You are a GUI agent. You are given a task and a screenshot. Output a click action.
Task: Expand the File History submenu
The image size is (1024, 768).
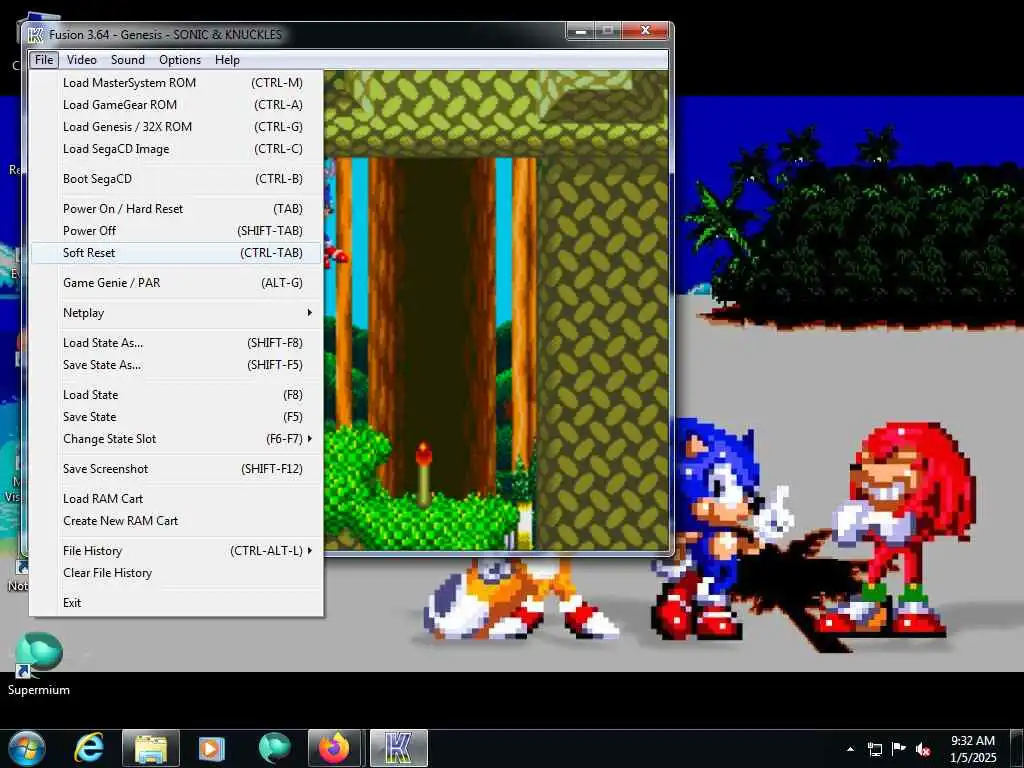176,551
